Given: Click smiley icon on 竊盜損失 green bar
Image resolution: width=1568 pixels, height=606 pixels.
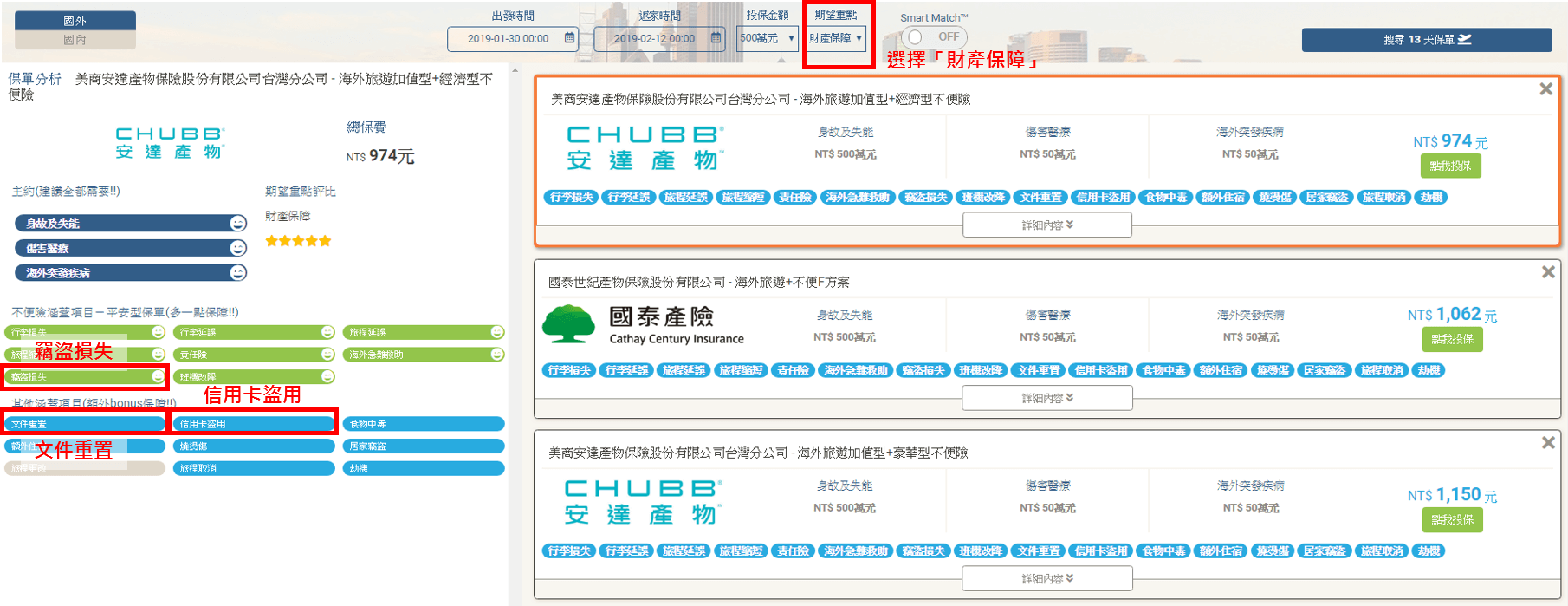Looking at the screenshot, I should click(158, 376).
